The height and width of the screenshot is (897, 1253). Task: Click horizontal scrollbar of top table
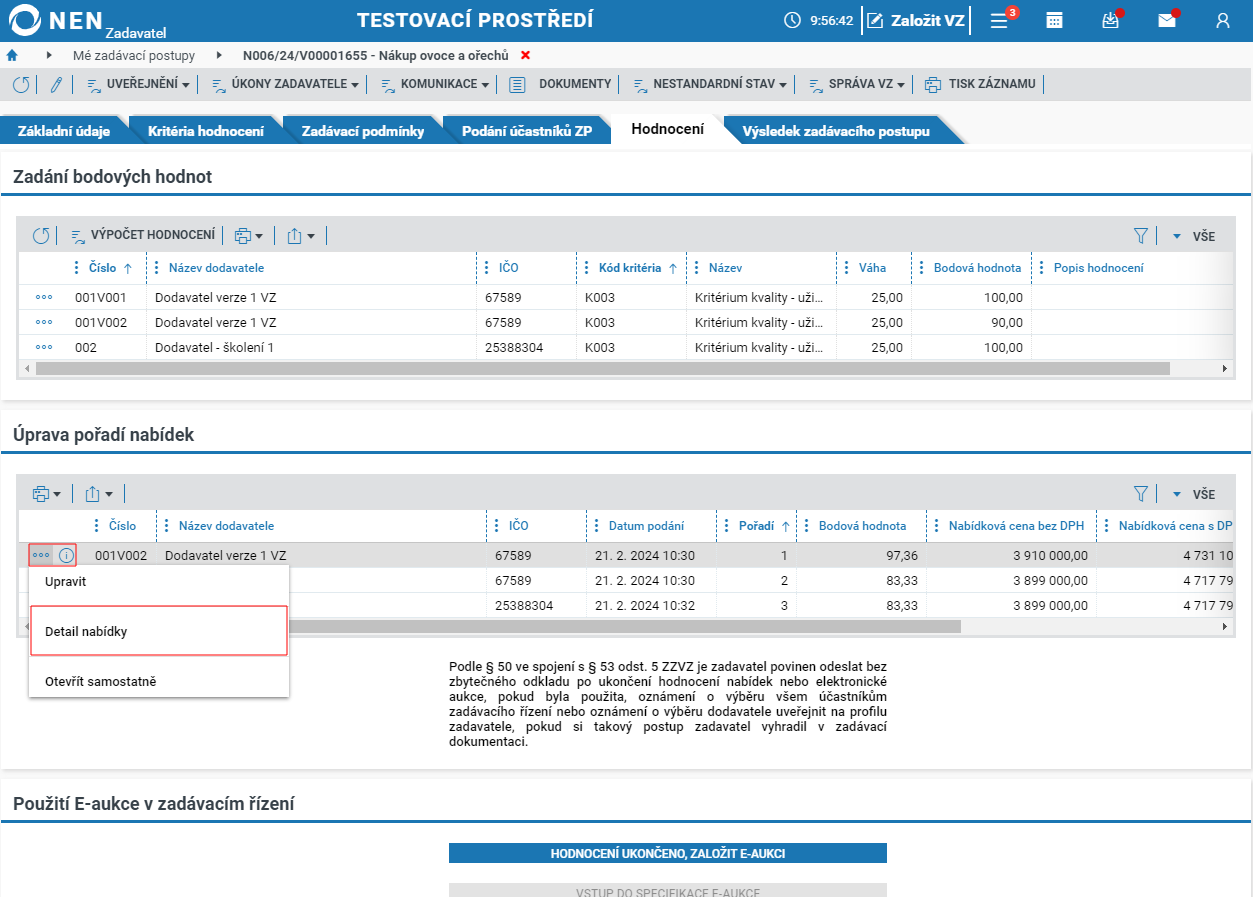[x=602, y=368]
